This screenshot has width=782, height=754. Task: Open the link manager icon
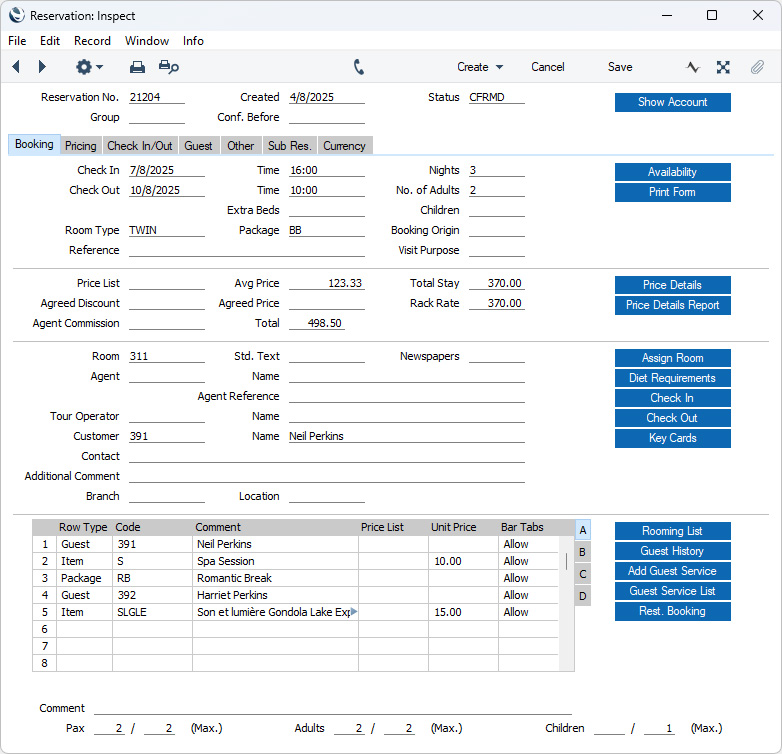[x=723, y=67]
